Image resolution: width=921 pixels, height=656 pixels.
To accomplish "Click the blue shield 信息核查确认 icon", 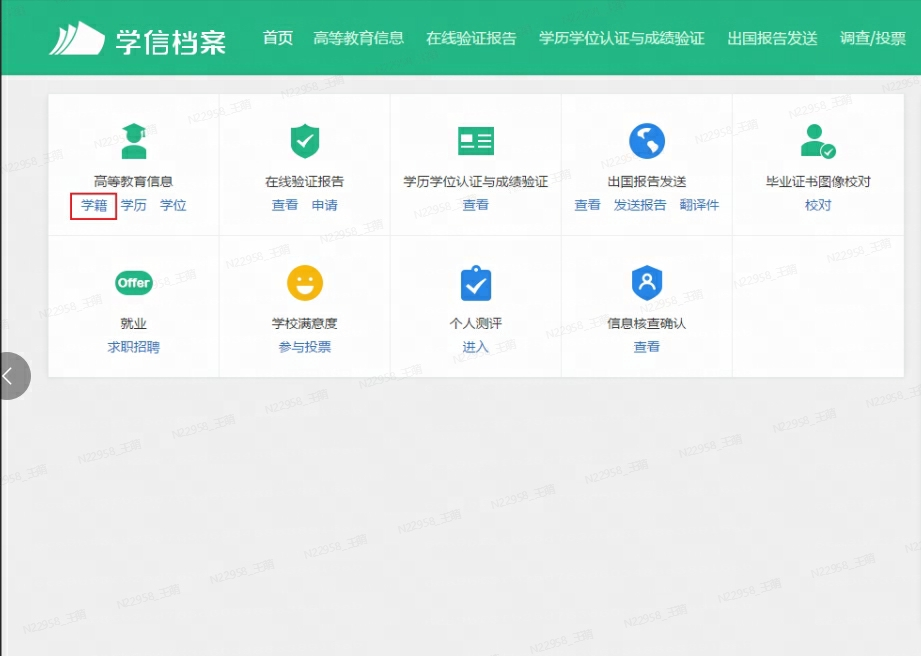I will point(646,283).
